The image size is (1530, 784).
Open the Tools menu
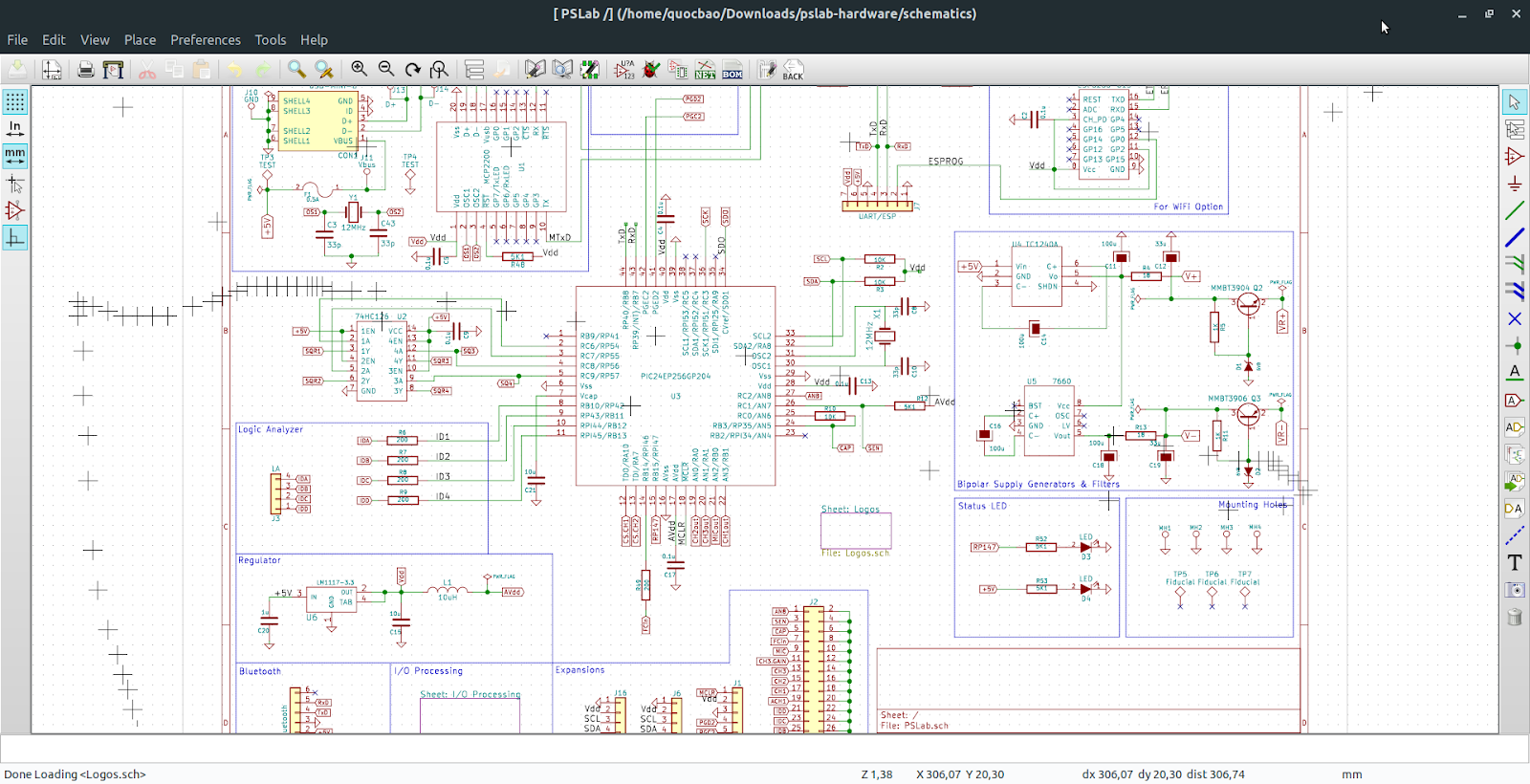[x=270, y=40]
